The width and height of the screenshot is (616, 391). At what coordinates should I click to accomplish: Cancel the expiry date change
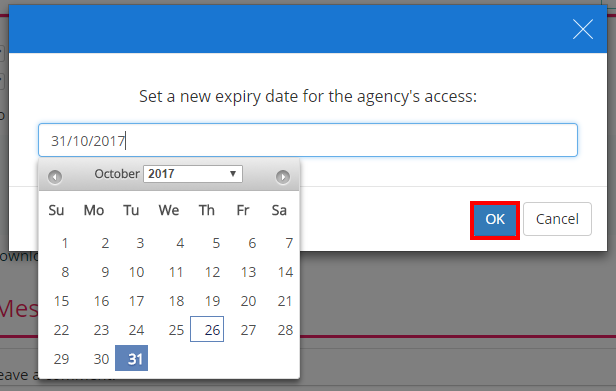pyautogui.click(x=557, y=219)
